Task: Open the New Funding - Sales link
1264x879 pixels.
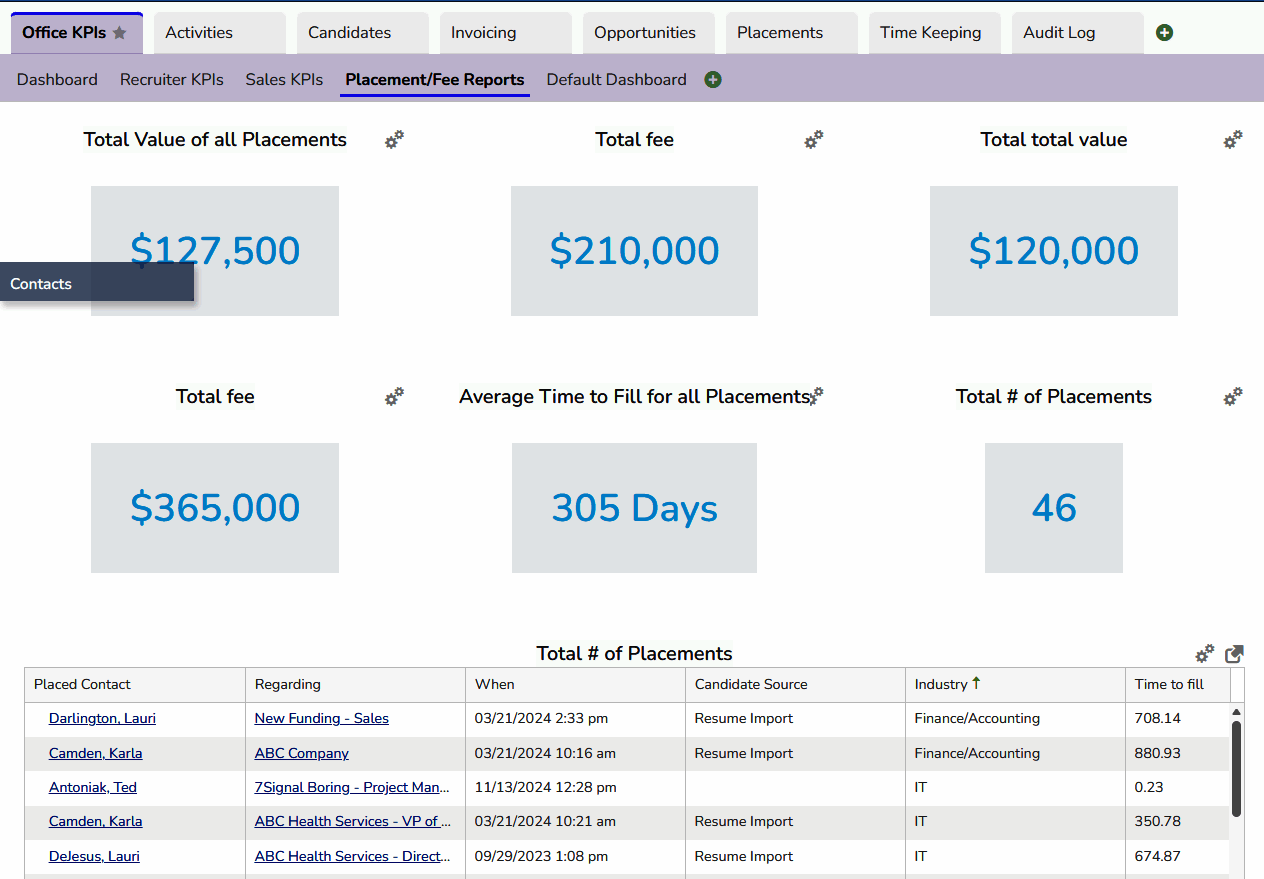Action: (321, 718)
